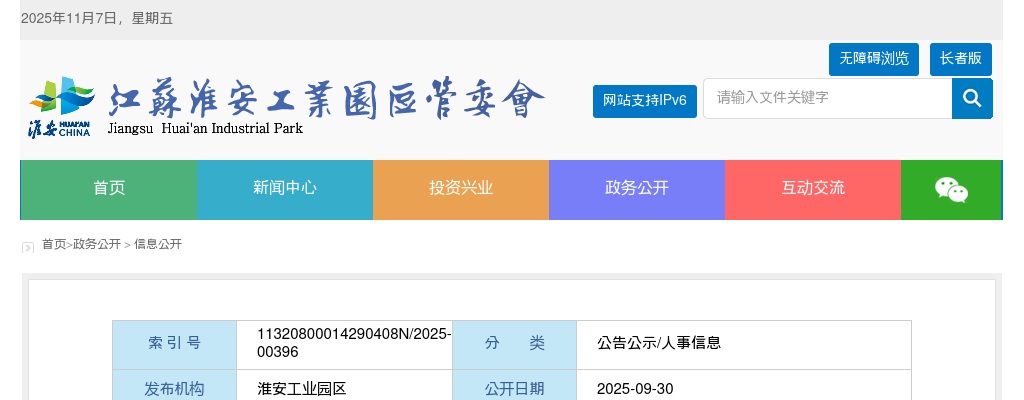This screenshot has height=400, width=1024.
Task: Click the 2025-09-30 publication date
Action: [635, 390]
